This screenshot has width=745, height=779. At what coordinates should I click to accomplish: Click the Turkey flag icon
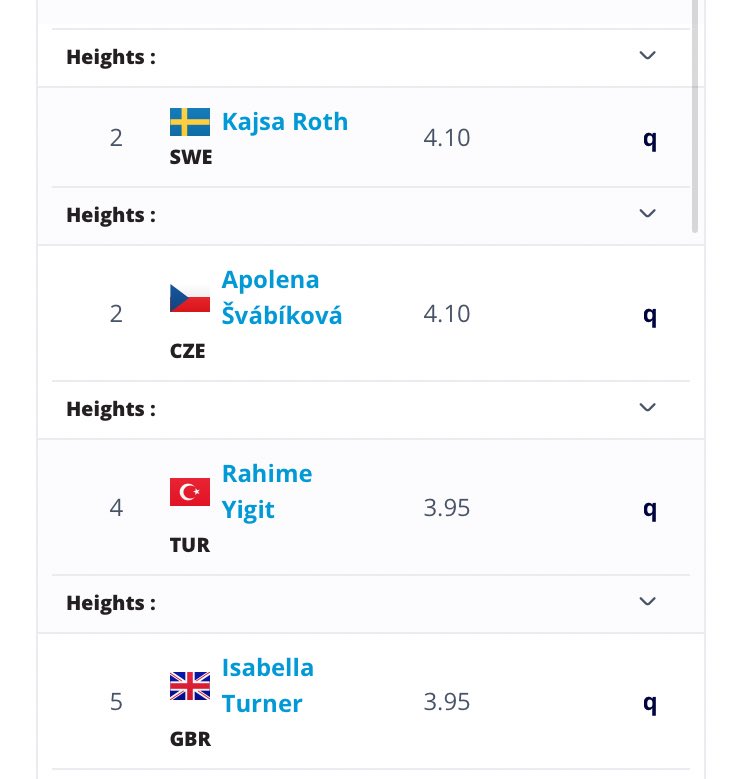(x=190, y=492)
